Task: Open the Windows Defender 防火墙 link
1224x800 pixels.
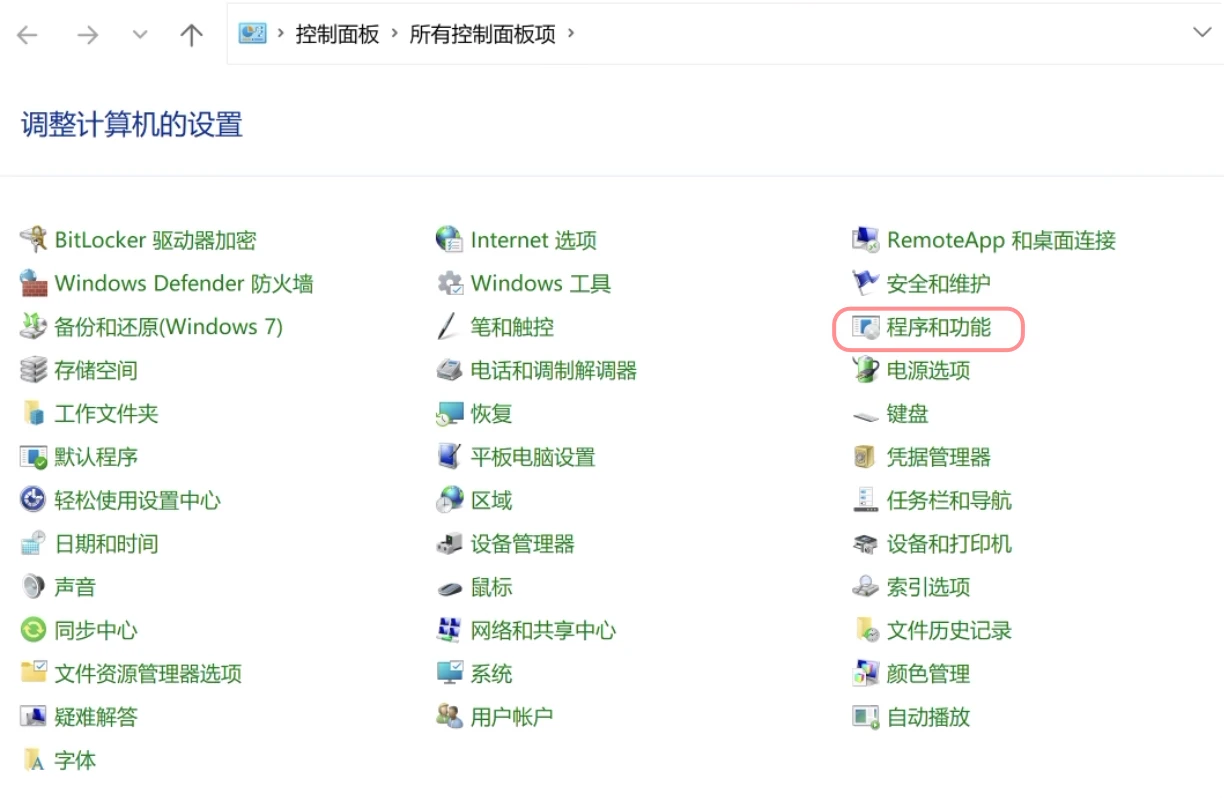Action: point(184,284)
